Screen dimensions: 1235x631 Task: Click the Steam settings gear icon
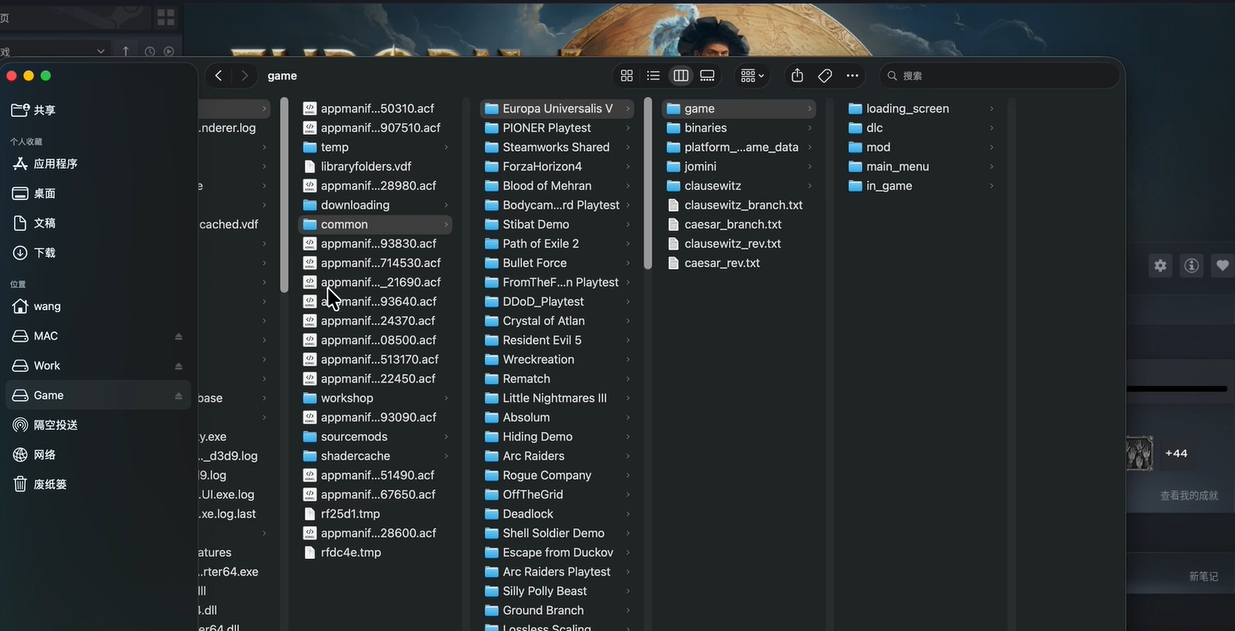point(1160,265)
